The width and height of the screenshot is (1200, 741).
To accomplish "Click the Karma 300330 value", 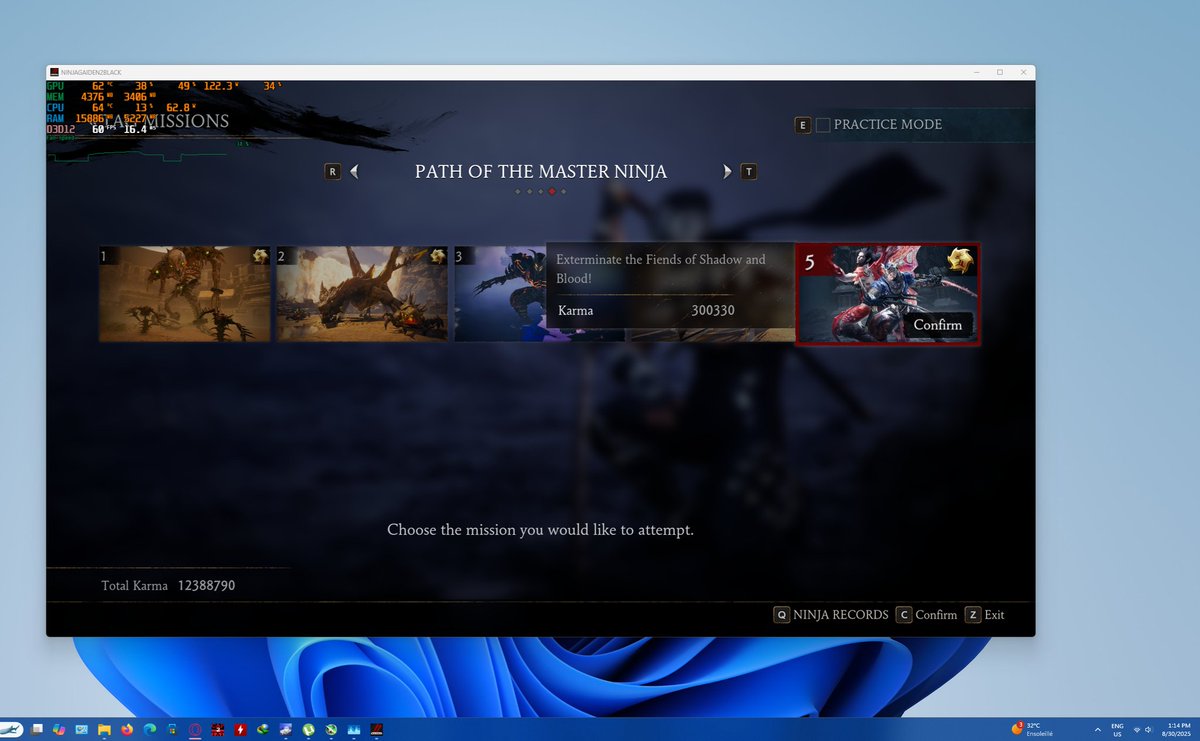I will [x=713, y=311].
